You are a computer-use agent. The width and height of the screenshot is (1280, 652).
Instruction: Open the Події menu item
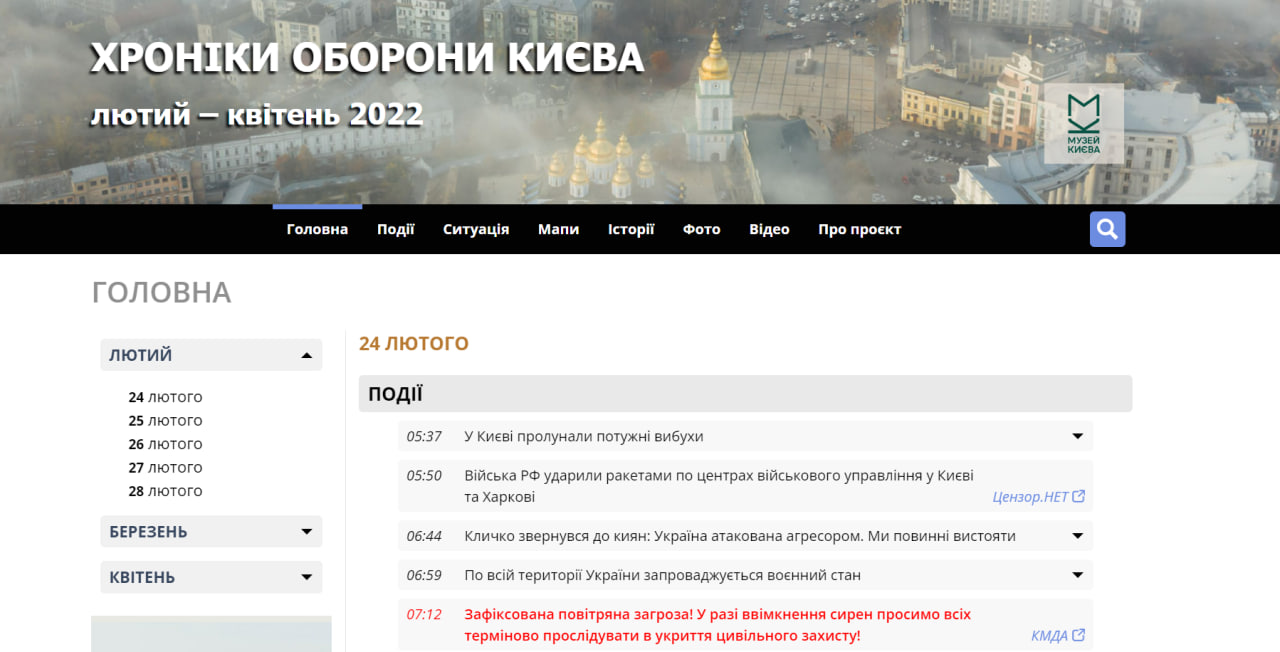coord(395,229)
